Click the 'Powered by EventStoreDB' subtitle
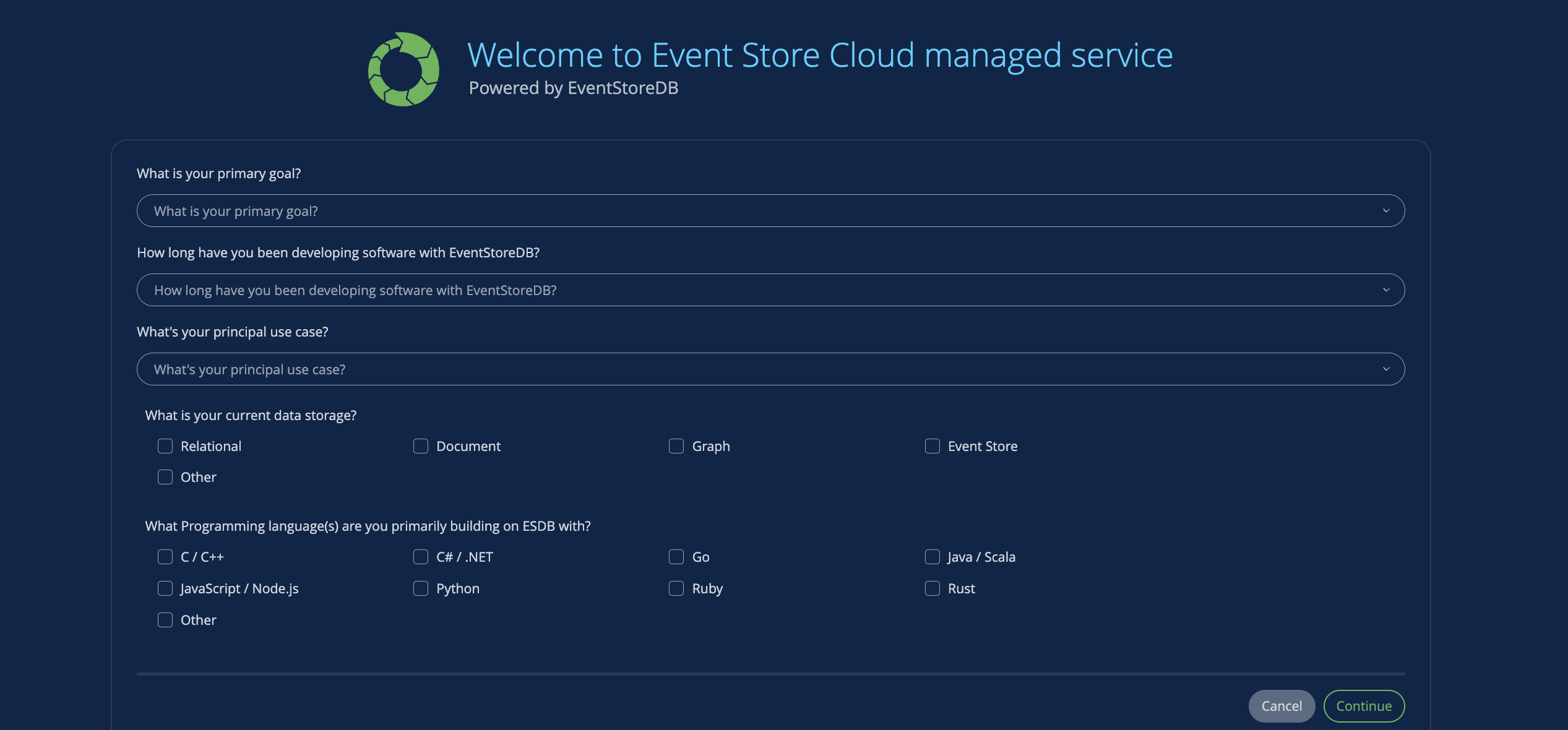This screenshot has height=730, width=1568. coord(574,88)
